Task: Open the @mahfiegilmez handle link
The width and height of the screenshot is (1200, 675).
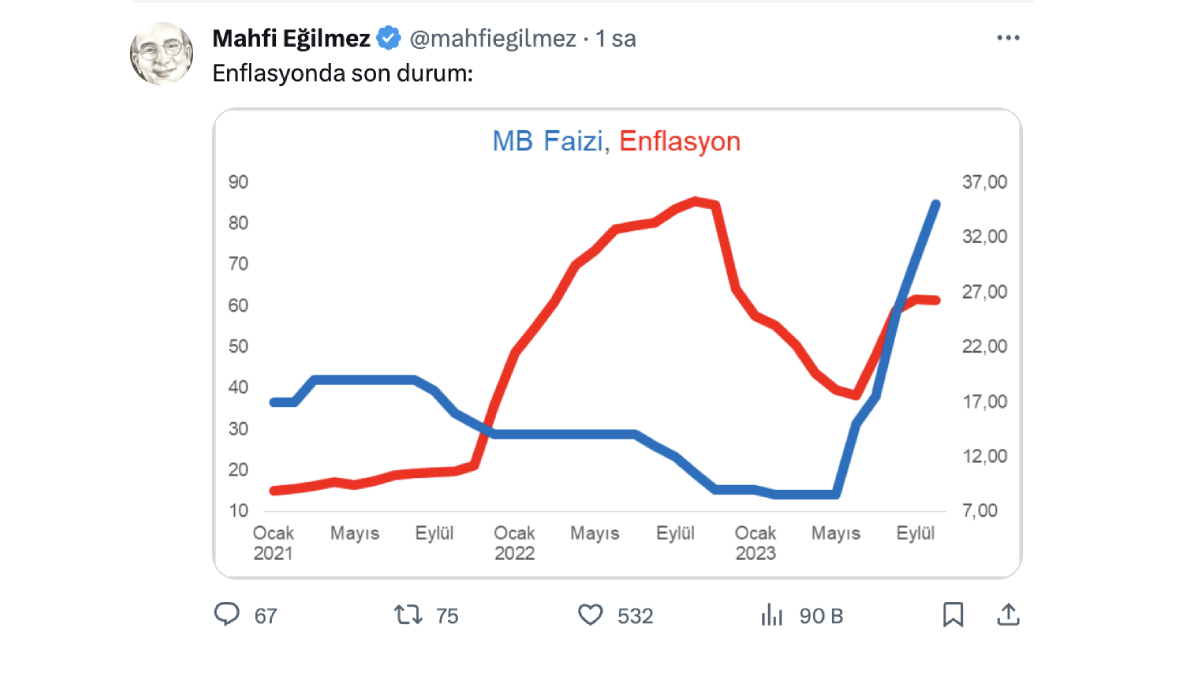Action: pyautogui.click(x=493, y=39)
